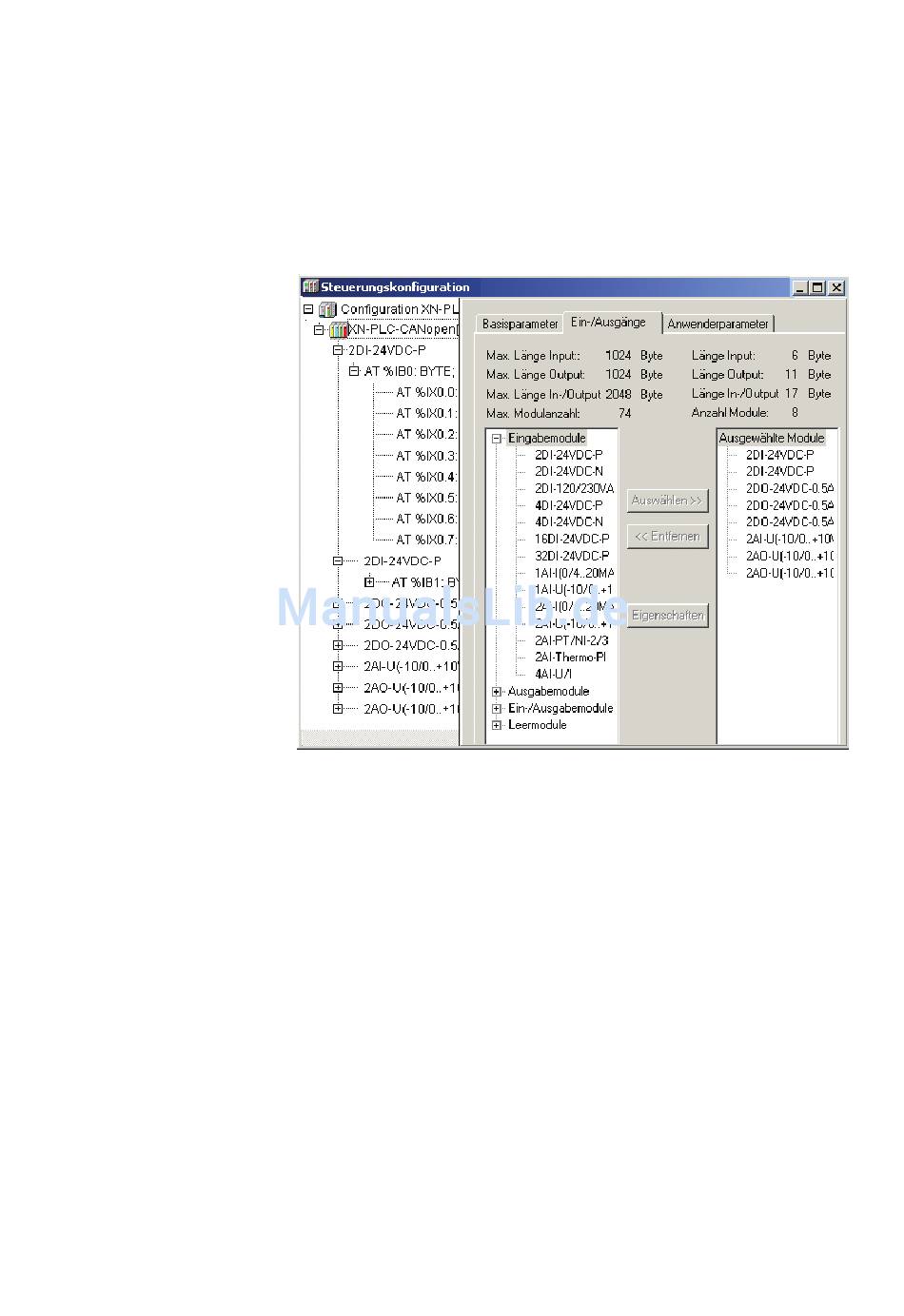Viewport: 904px width, 1316px height.
Task: Select AT %IX0.2 in the tree
Action: [426, 434]
